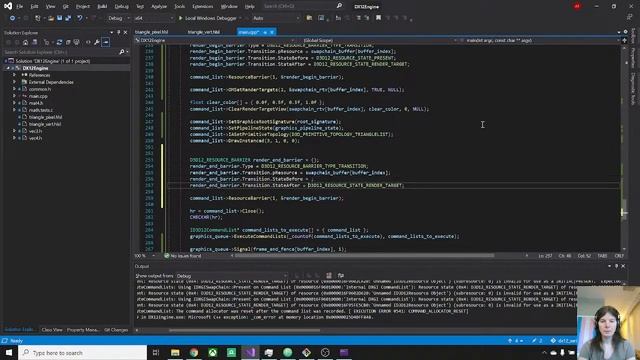
Task: Toggle bookmark toolbar icon
Action: coord(378,18)
